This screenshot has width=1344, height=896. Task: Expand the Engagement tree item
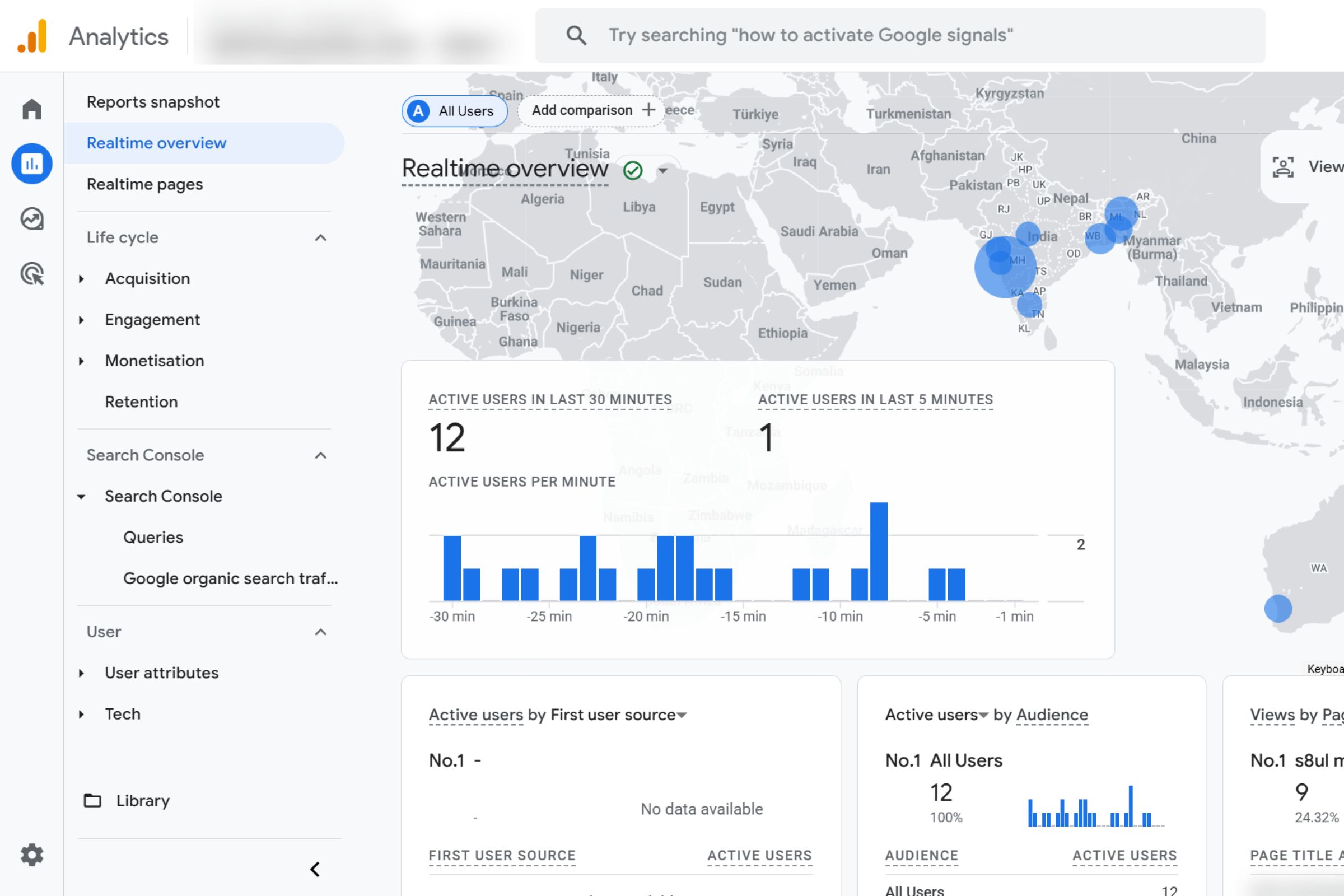pos(81,320)
